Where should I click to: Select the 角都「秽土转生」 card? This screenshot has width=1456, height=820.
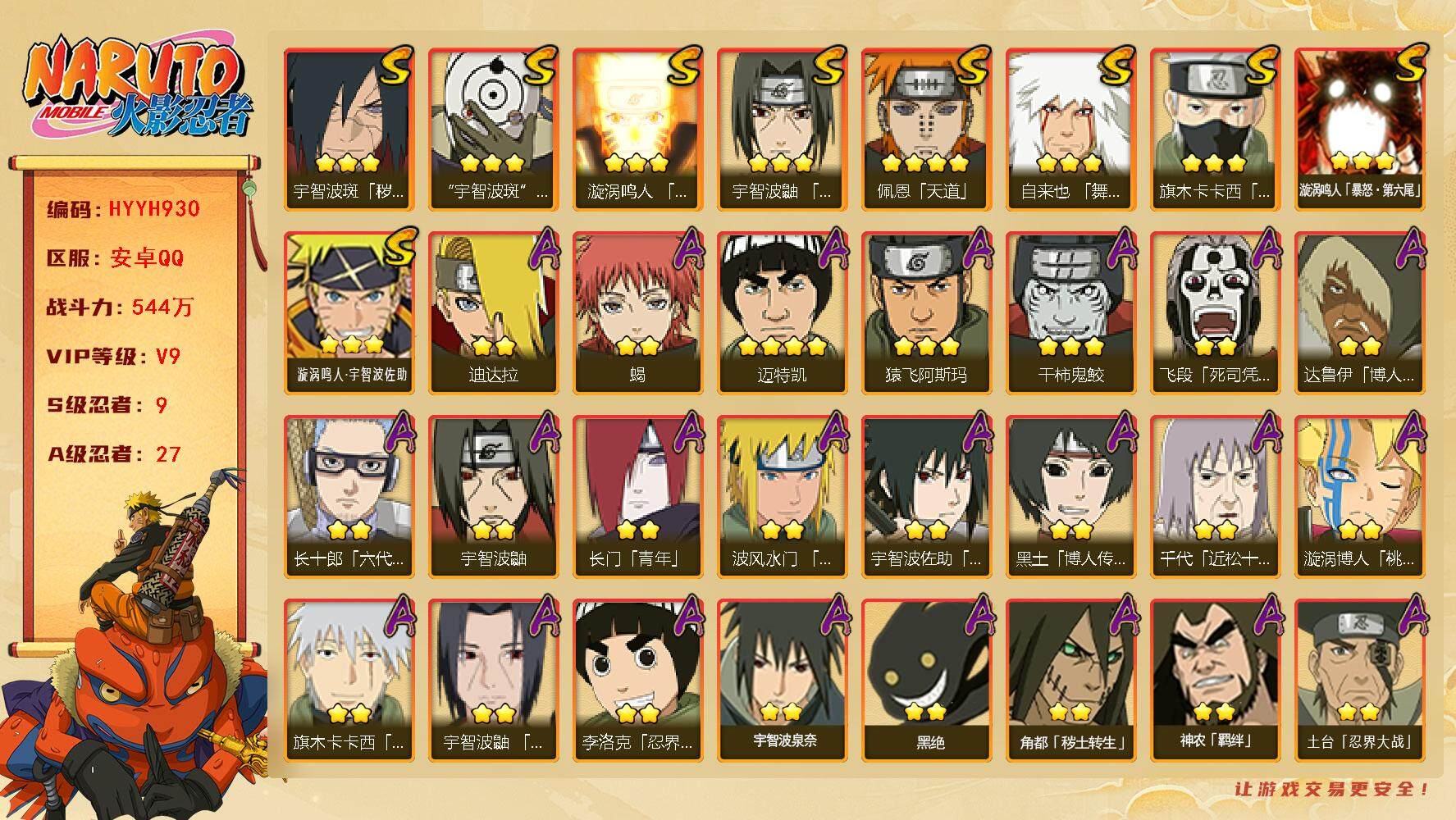pos(1070,681)
